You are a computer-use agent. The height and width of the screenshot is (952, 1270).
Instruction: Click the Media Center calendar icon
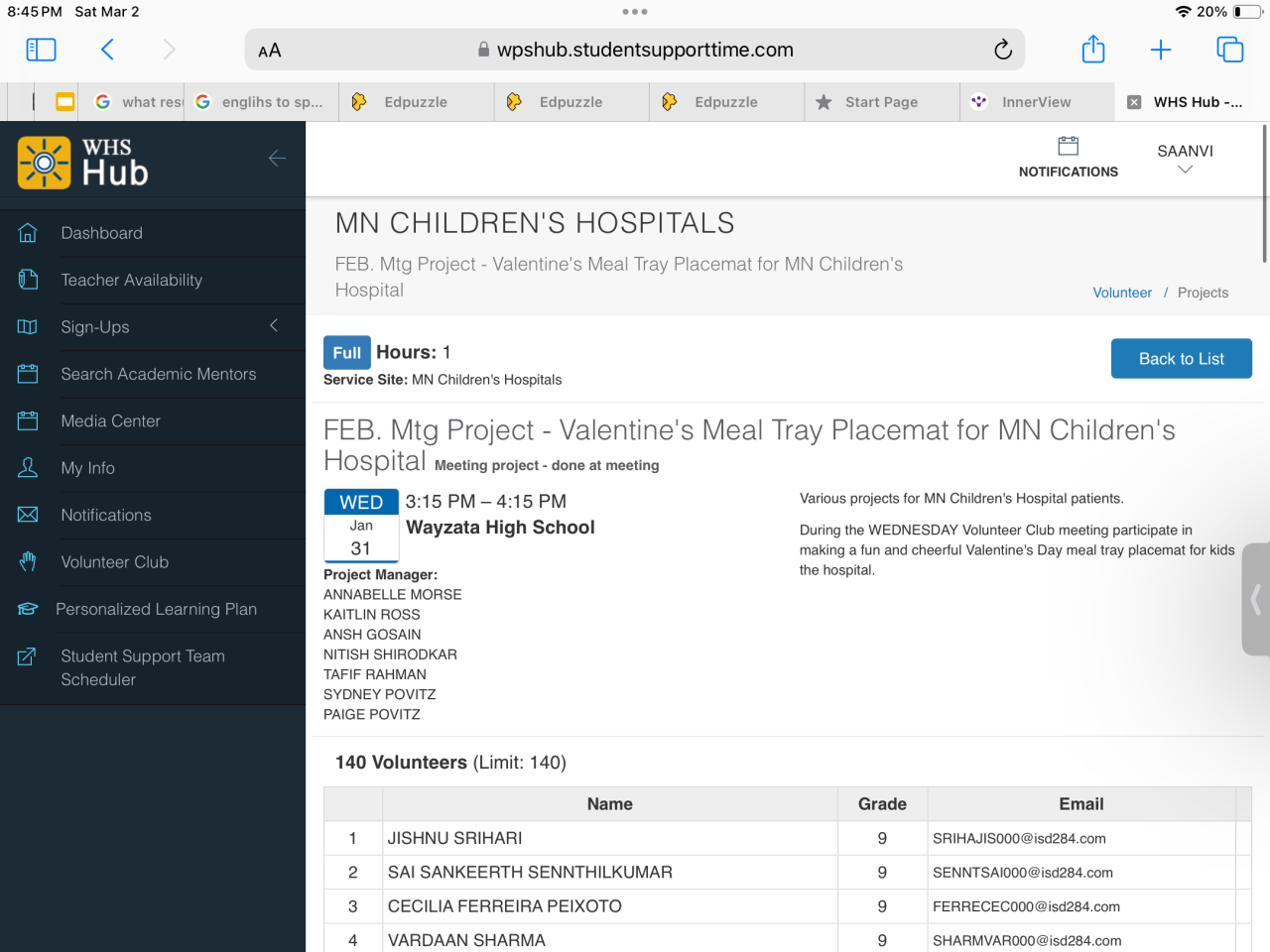point(28,420)
